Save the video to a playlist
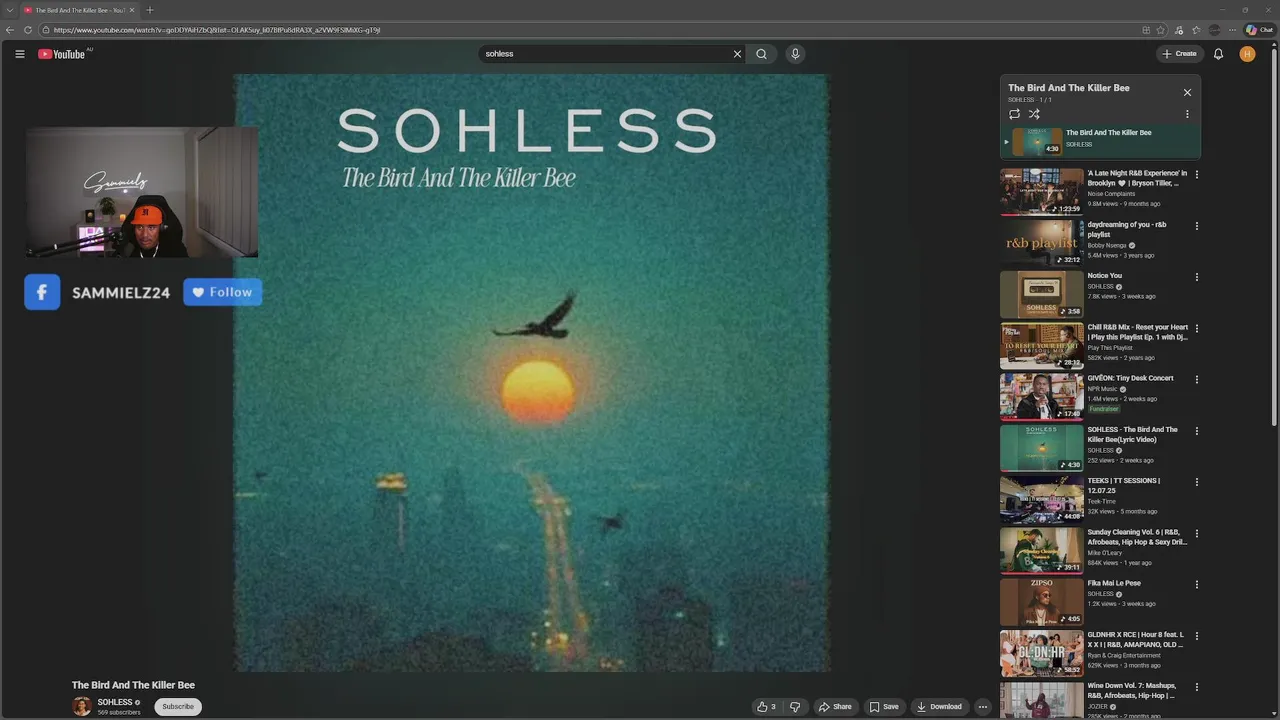The image size is (1280, 720). (x=884, y=707)
